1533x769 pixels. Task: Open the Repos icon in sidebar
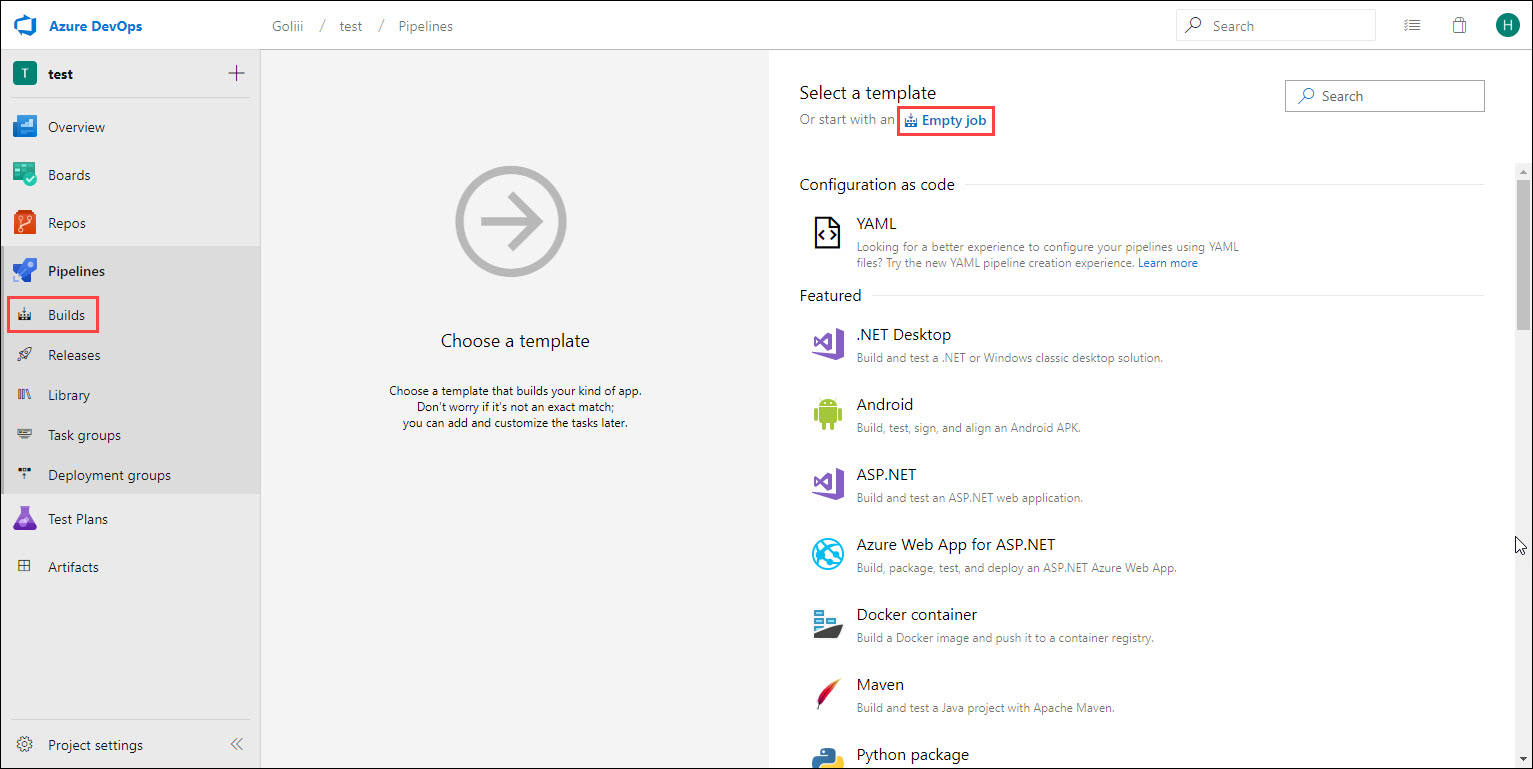click(x=25, y=223)
